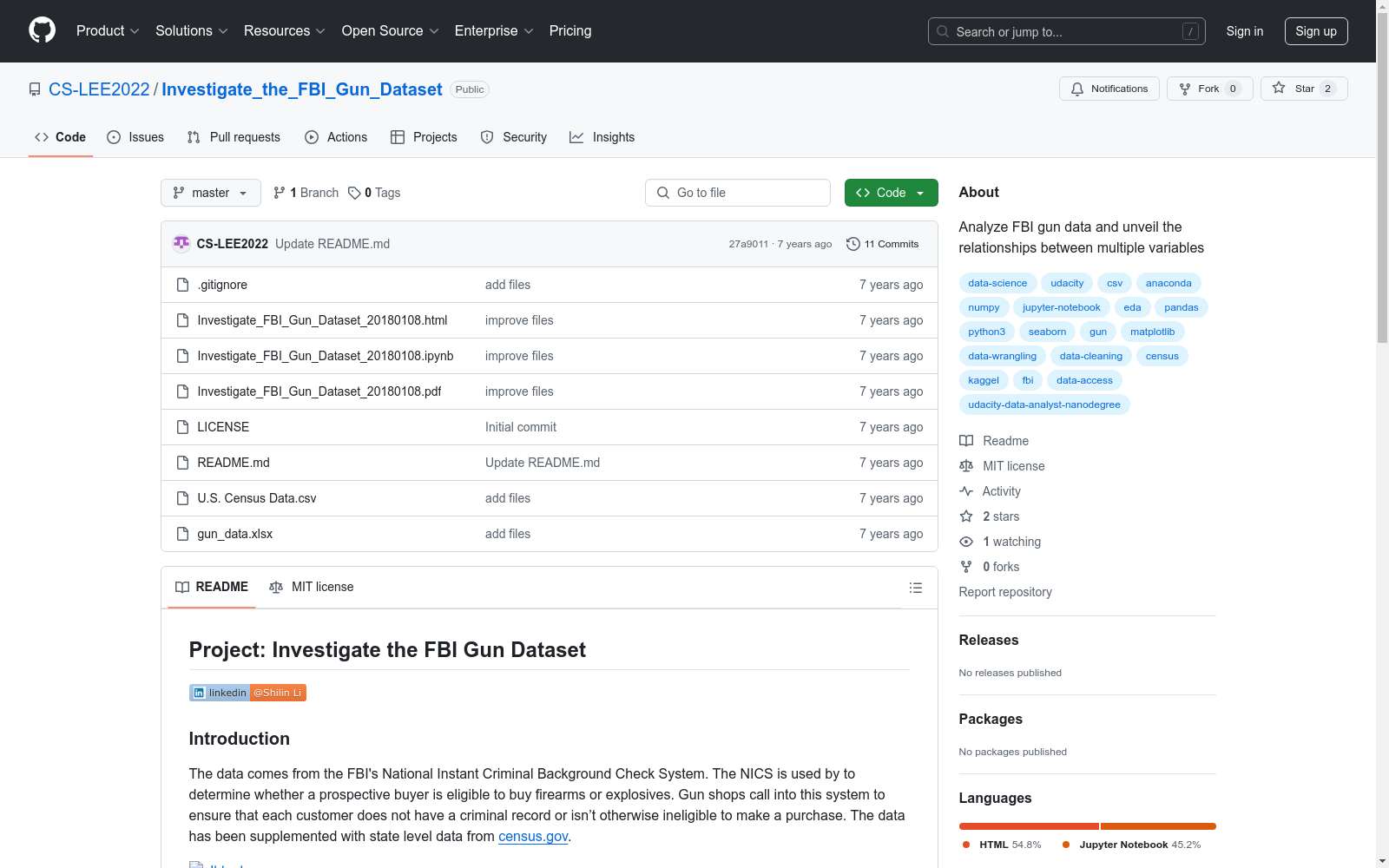Select the MIT license tab in README panel
Image resolution: width=1389 pixels, height=868 pixels.
click(312, 587)
